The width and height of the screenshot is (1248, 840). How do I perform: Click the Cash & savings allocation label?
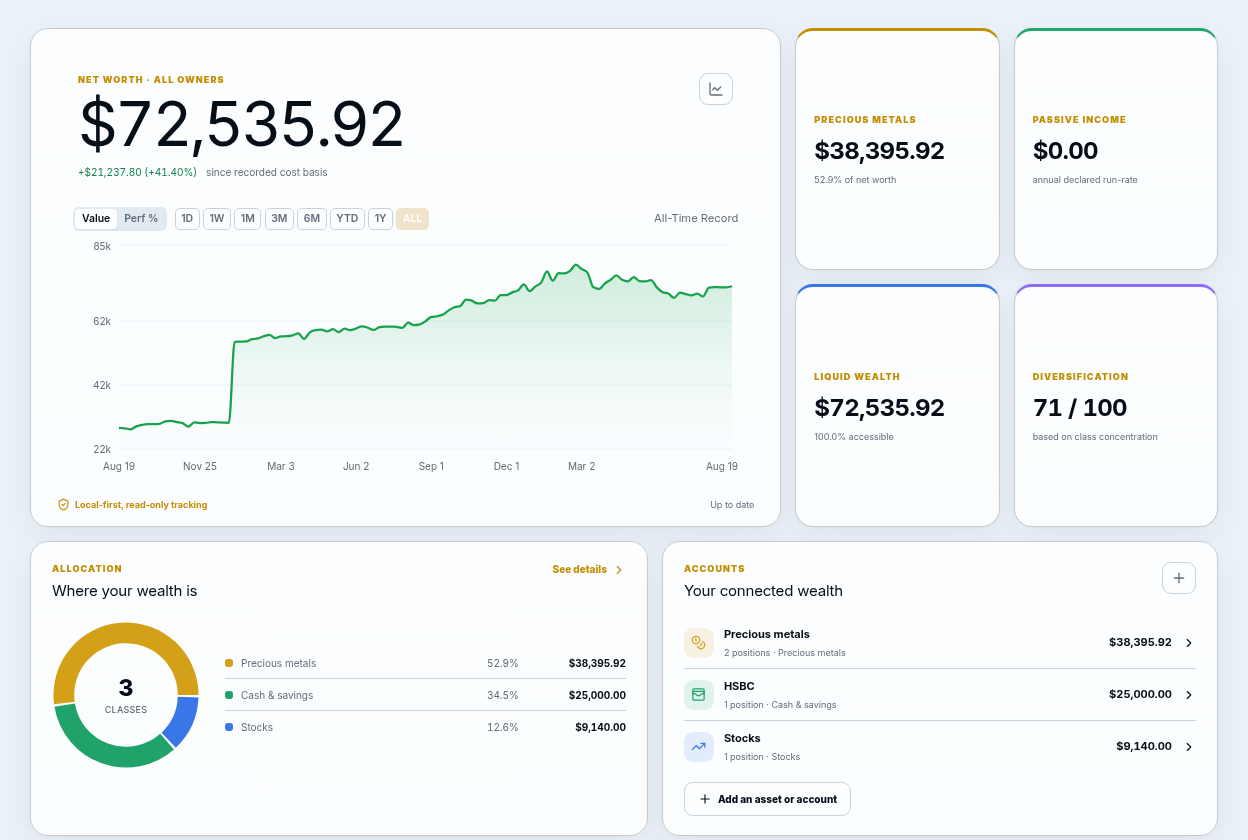pyautogui.click(x=277, y=695)
